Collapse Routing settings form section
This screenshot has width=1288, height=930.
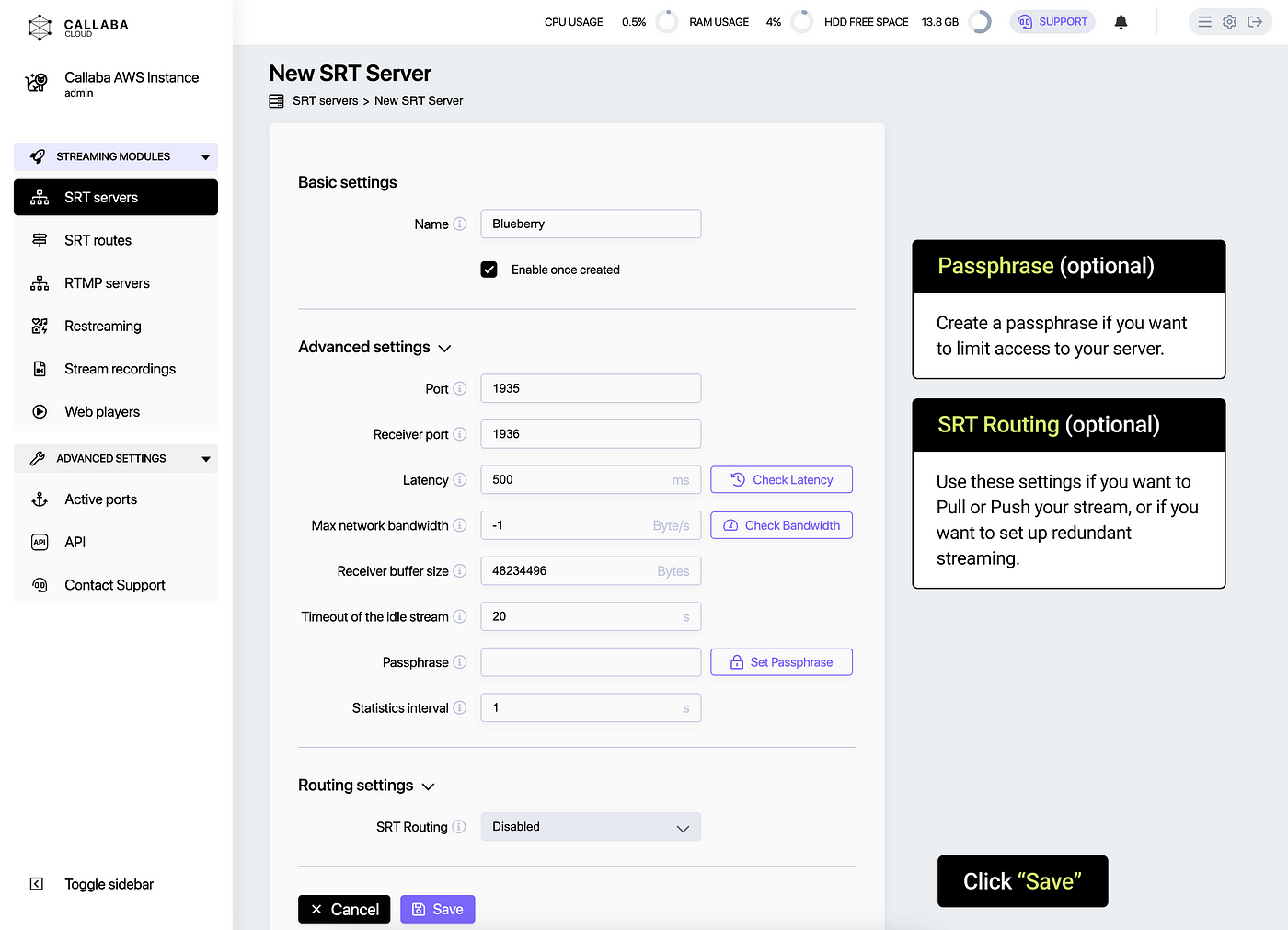(428, 786)
